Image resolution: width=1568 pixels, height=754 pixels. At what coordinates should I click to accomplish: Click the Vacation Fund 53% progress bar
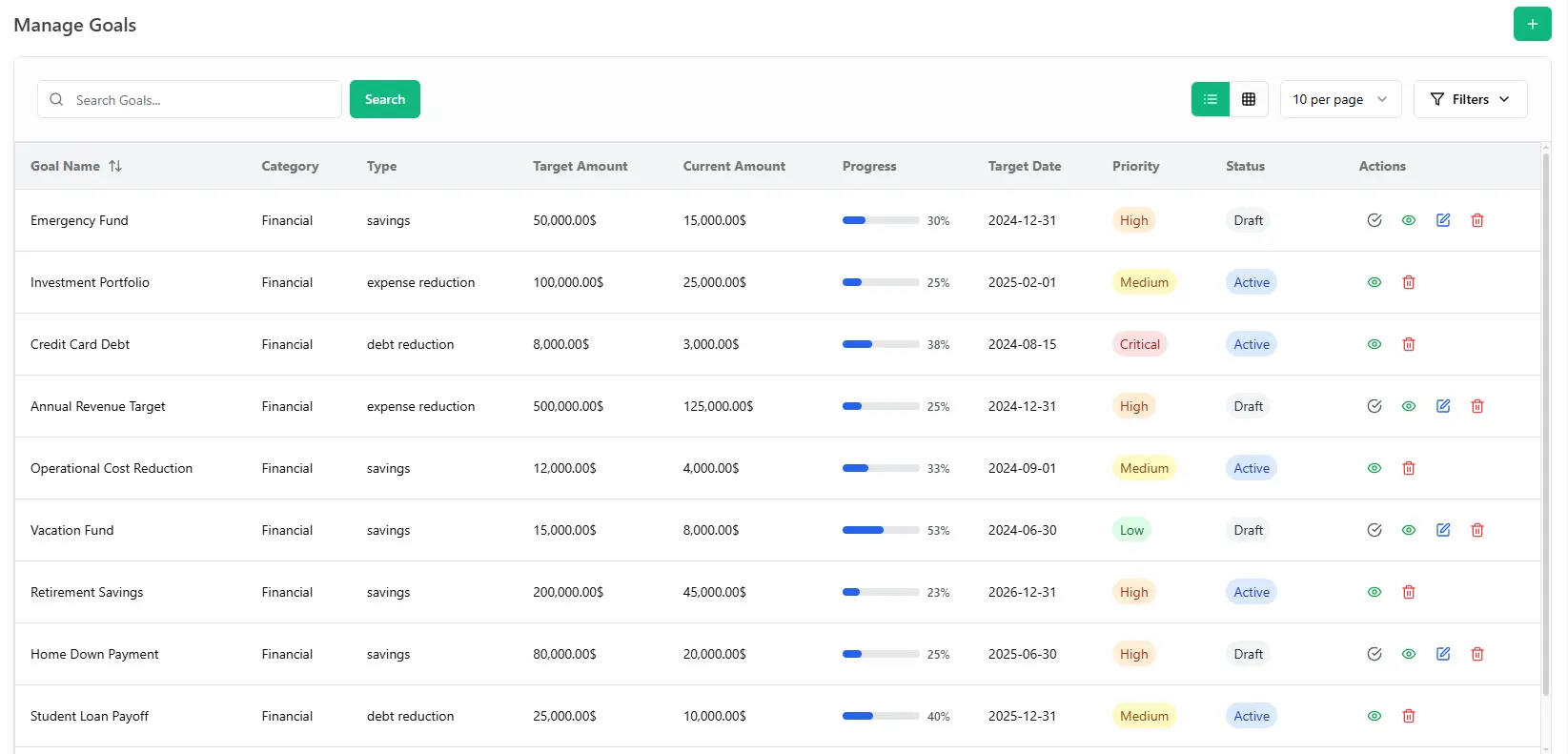[881, 530]
